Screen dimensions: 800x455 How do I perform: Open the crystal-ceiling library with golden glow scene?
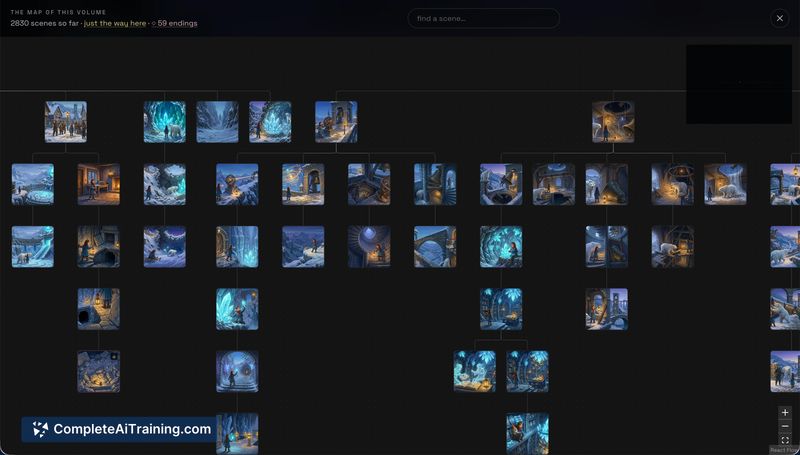(x=501, y=309)
